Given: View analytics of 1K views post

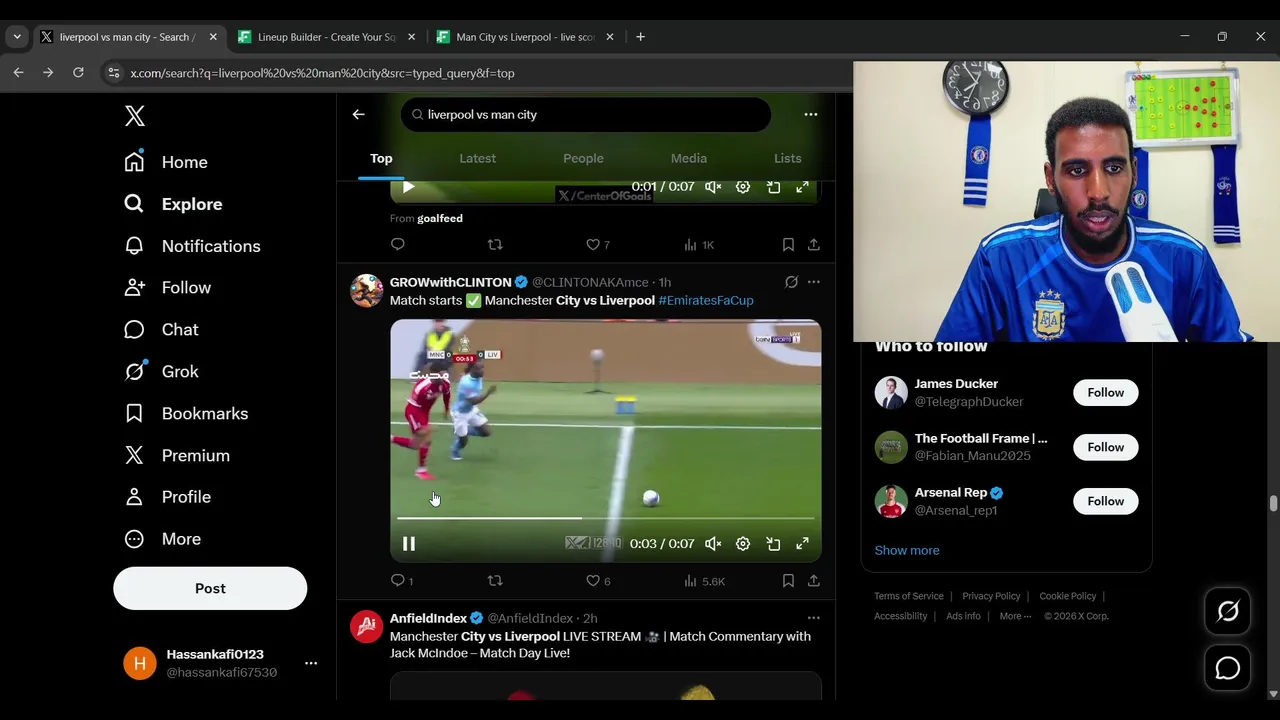Looking at the screenshot, I should pyautogui.click(x=699, y=244).
